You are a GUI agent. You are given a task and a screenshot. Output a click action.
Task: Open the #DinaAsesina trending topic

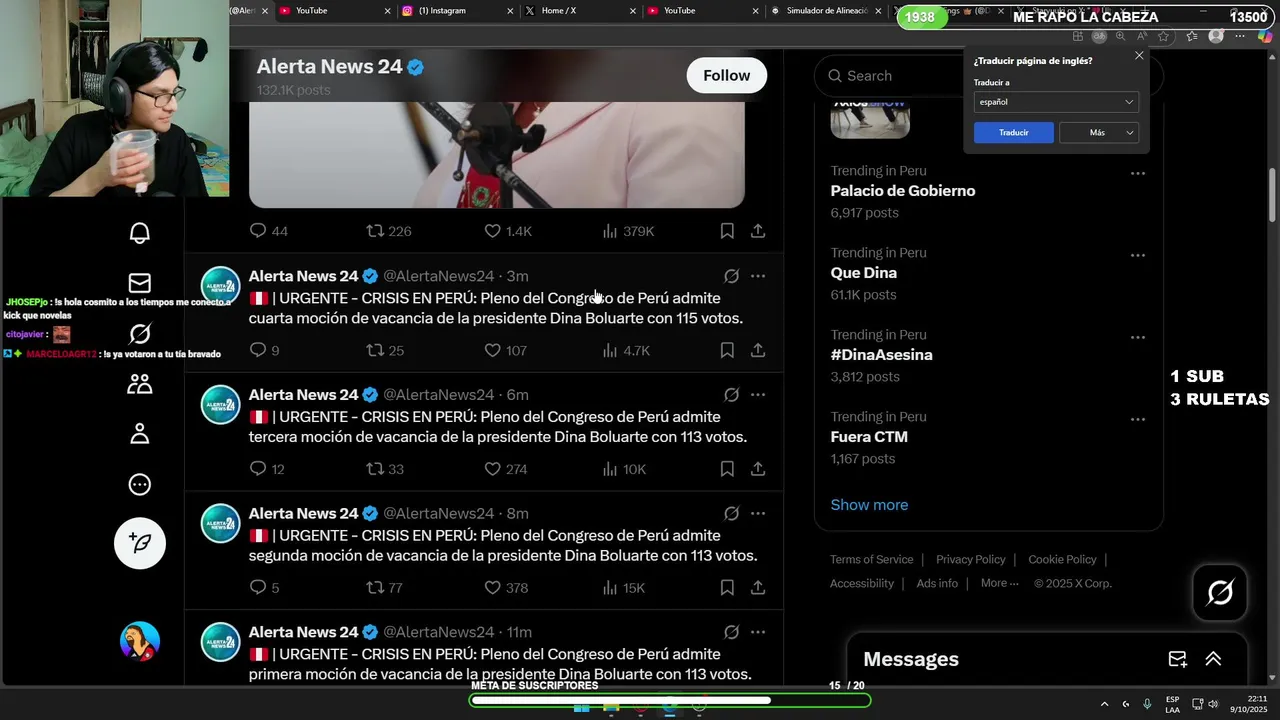tap(881, 355)
